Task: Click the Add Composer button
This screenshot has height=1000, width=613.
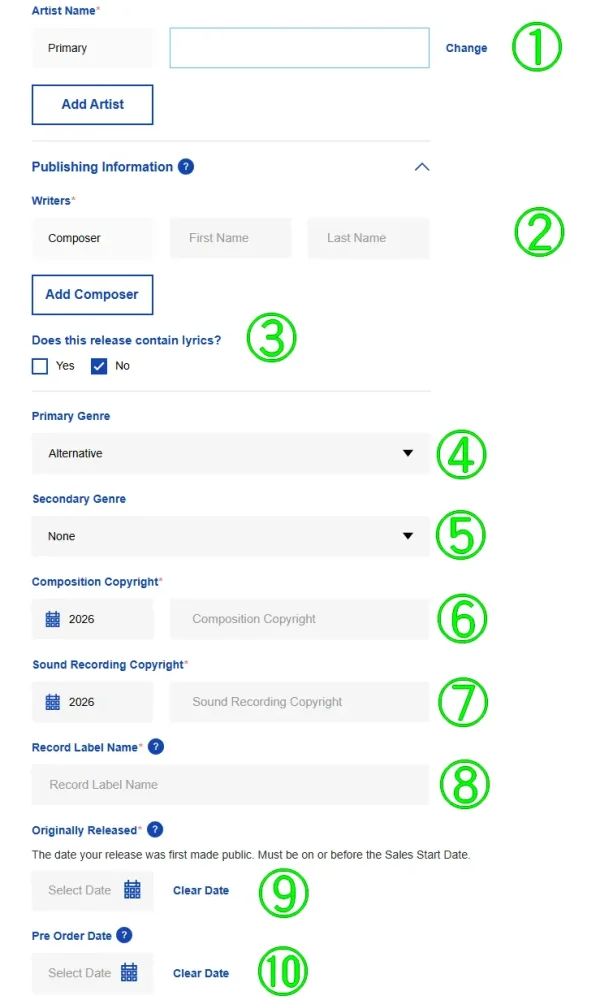Action: [92, 295]
